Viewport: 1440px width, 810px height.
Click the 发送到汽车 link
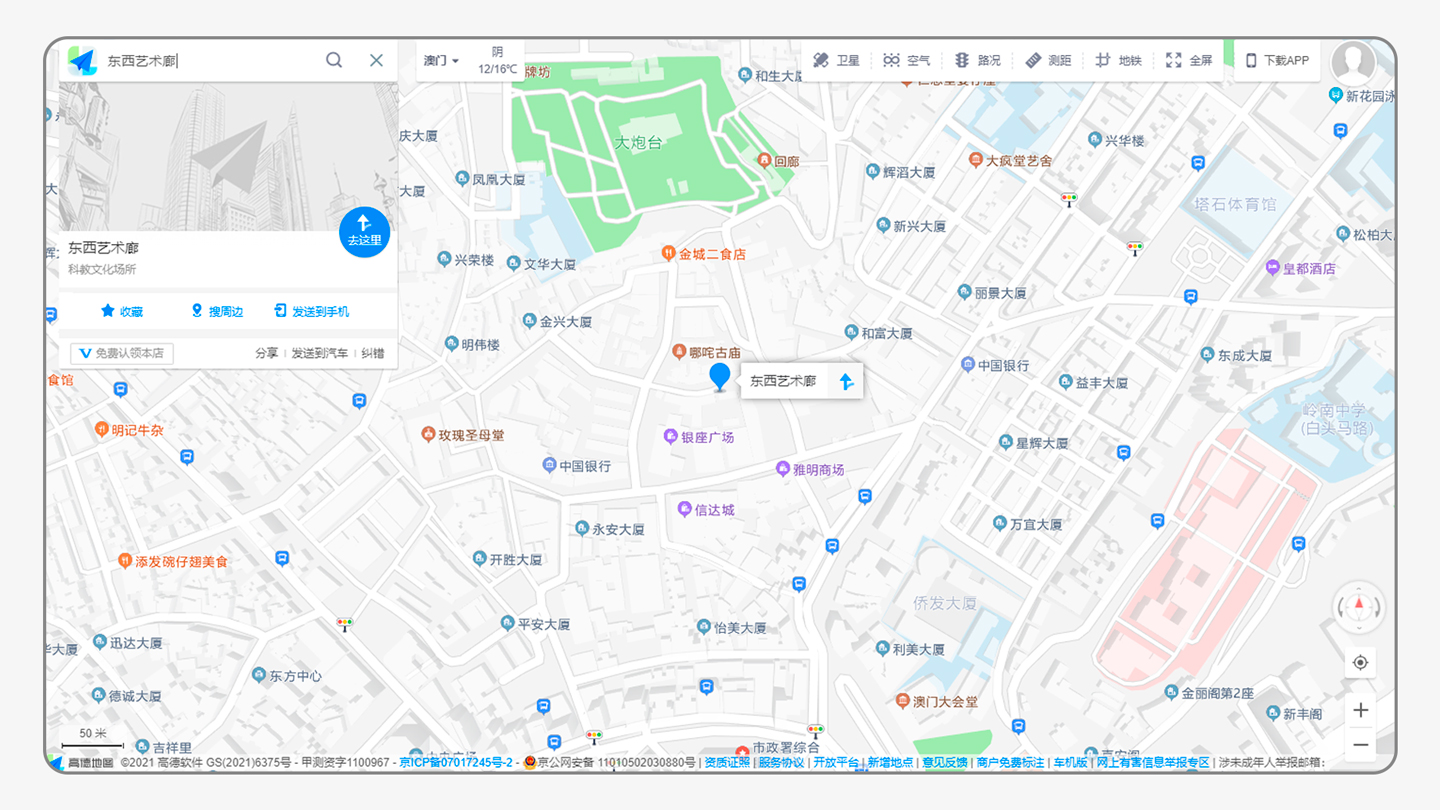[x=320, y=353]
